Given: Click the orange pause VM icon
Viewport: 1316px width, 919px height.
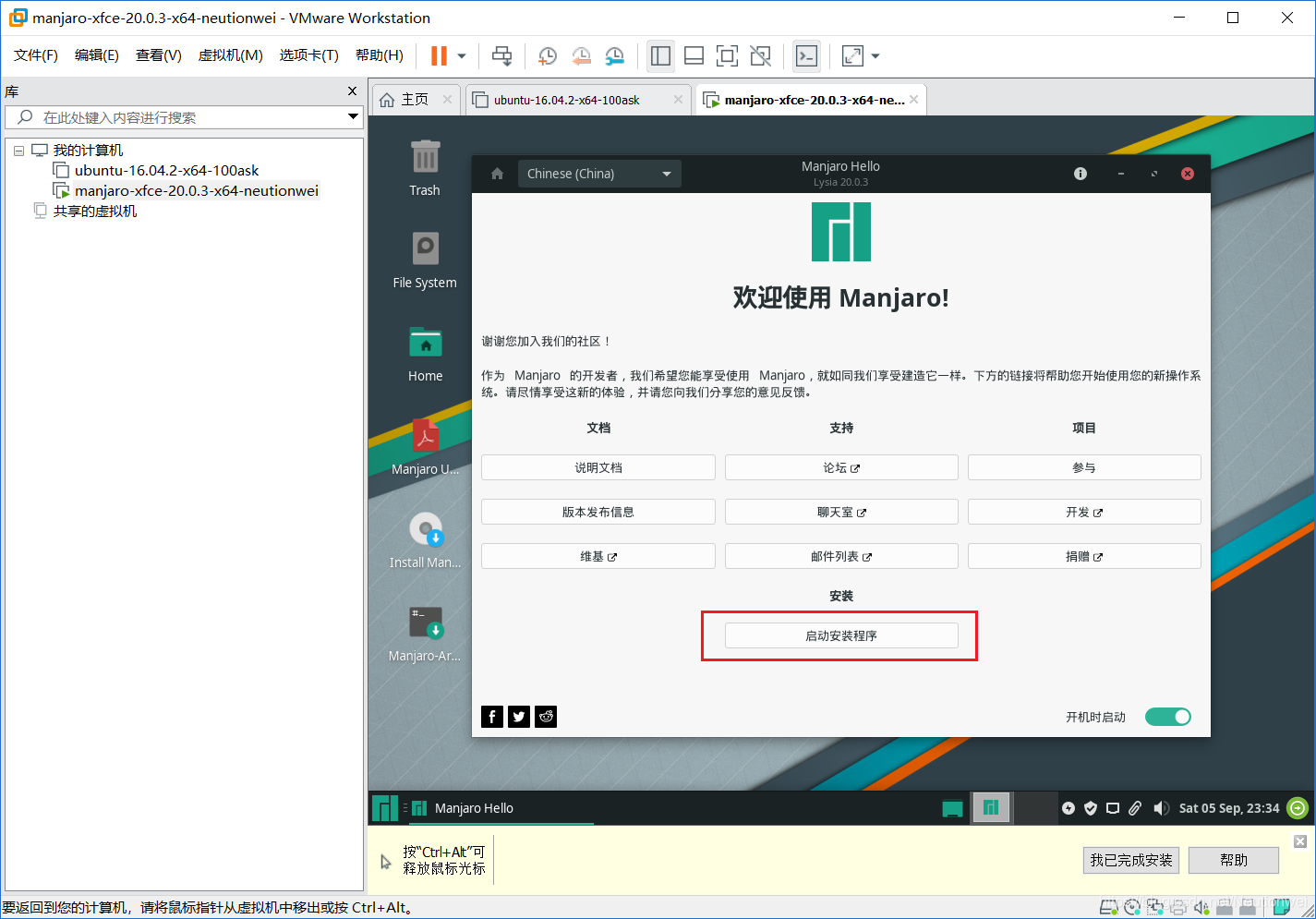Looking at the screenshot, I should click(439, 56).
